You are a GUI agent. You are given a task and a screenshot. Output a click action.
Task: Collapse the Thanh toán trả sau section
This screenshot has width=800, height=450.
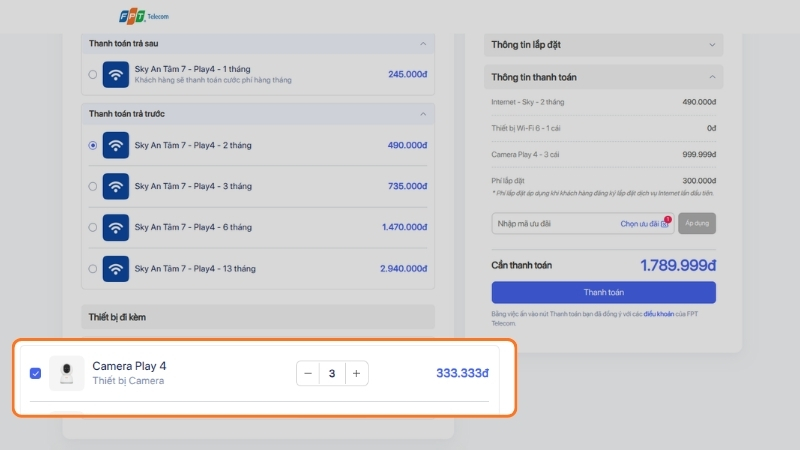pos(423,44)
